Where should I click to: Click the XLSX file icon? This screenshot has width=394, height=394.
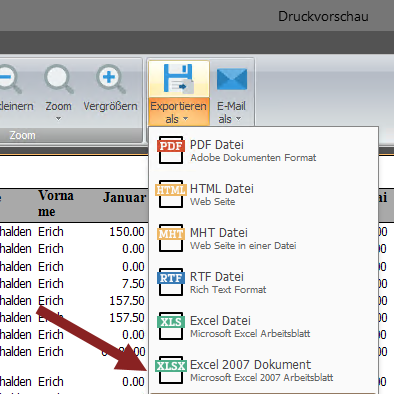click(x=171, y=370)
